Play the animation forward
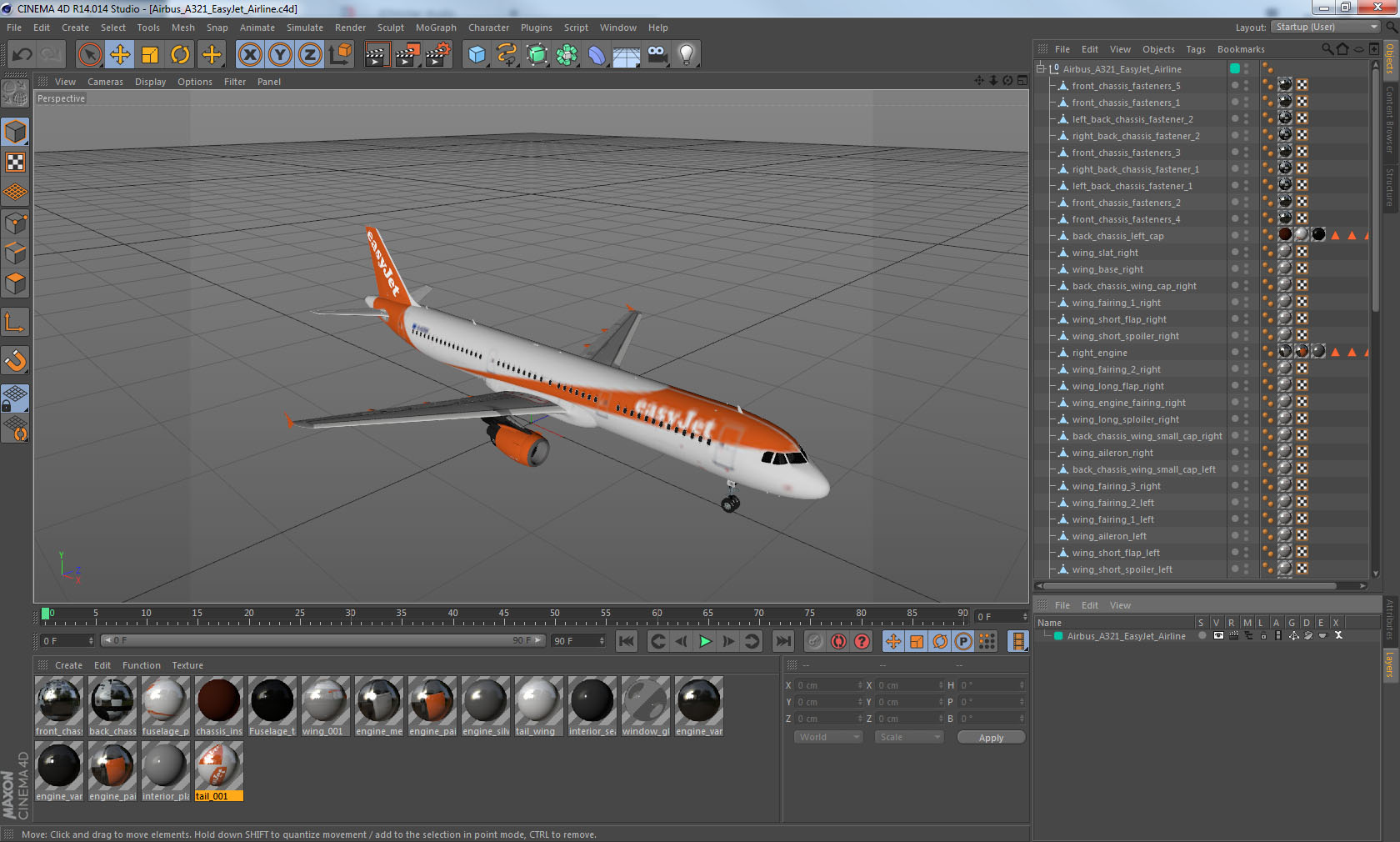The image size is (1400, 842). (x=705, y=641)
